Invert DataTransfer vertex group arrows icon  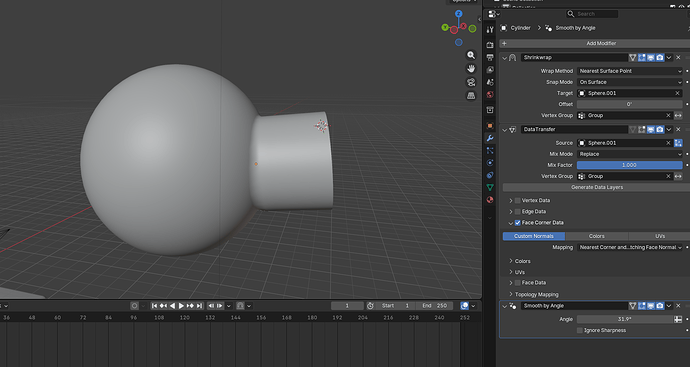678,176
